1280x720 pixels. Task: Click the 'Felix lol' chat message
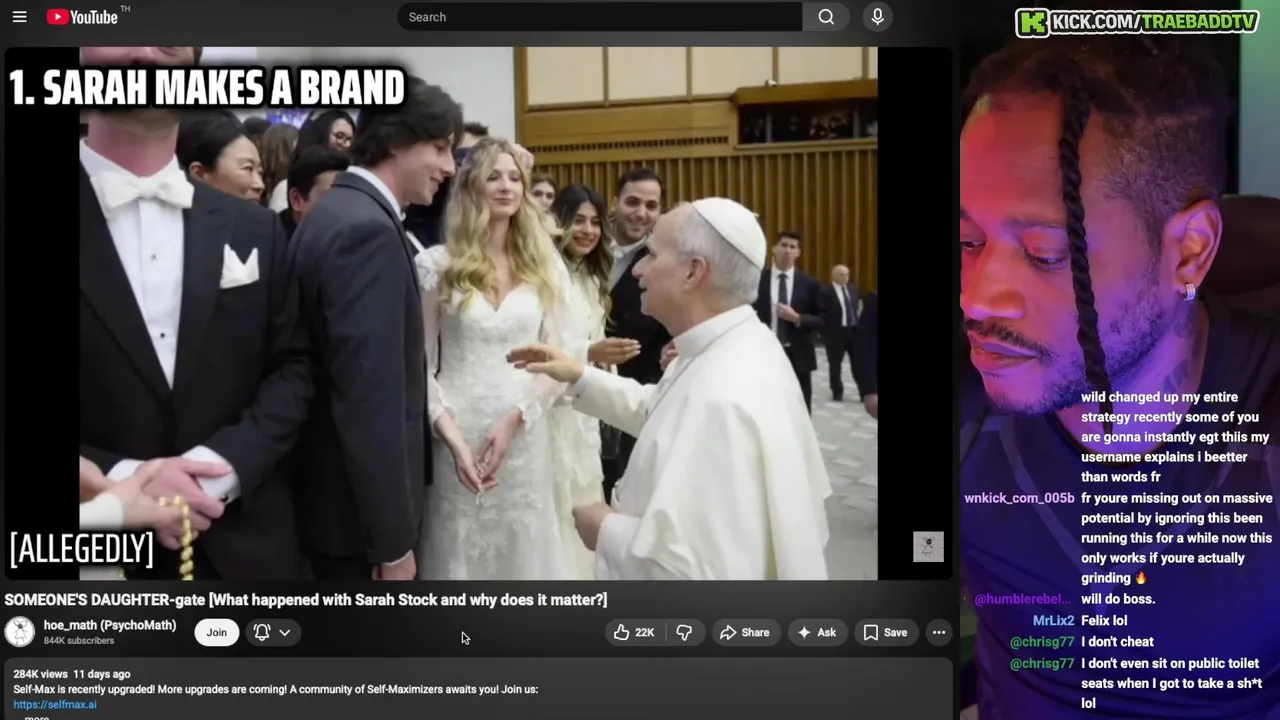coord(1104,621)
